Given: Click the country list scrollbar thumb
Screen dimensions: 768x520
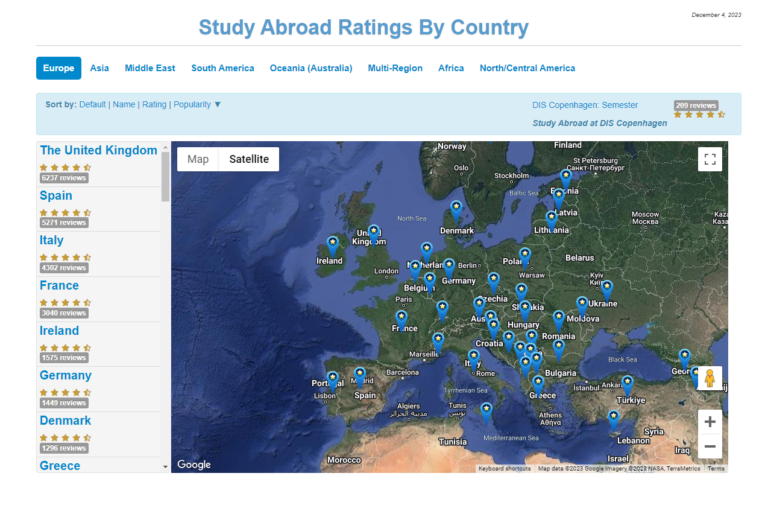Looking at the screenshot, I should coord(166,176).
